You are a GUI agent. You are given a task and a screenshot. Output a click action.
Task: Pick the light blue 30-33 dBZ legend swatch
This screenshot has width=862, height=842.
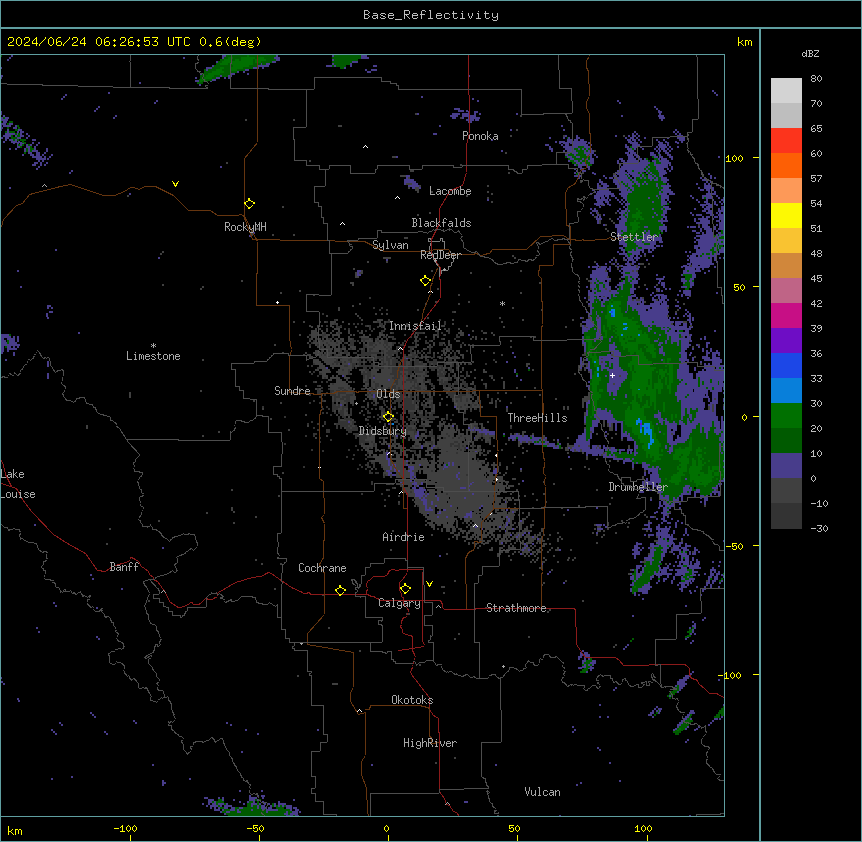(786, 391)
